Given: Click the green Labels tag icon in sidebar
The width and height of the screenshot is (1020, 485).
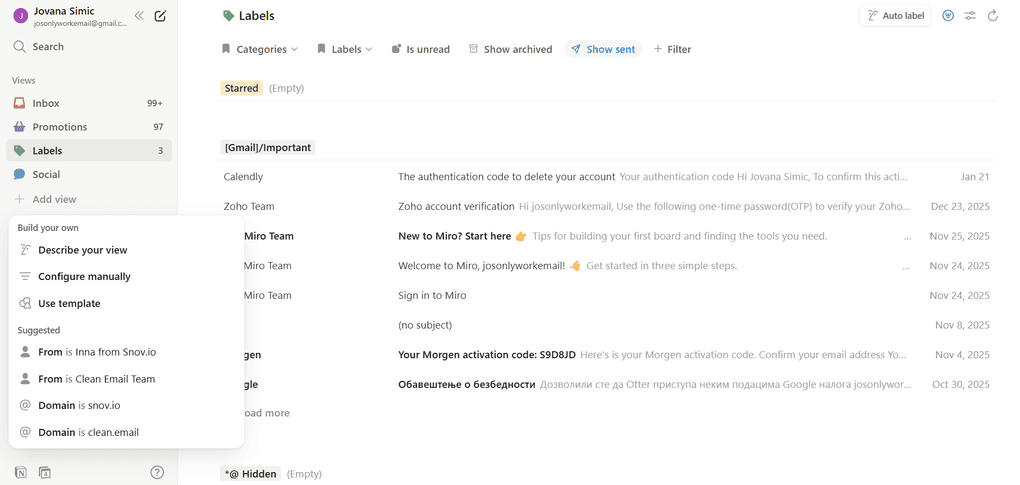Looking at the screenshot, I should pyautogui.click(x=20, y=151).
